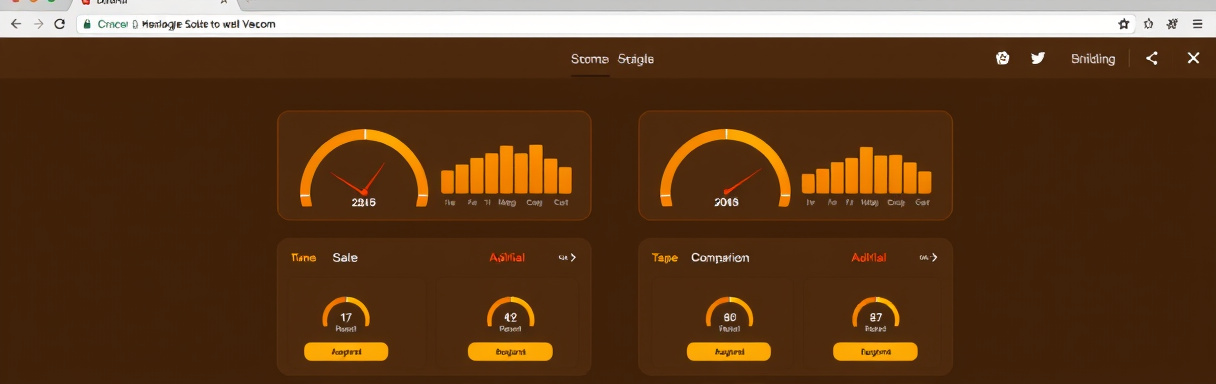The image size is (1216, 384).
Task: Select the Tape tab in the Comparion panel
Action: [x=664, y=258]
